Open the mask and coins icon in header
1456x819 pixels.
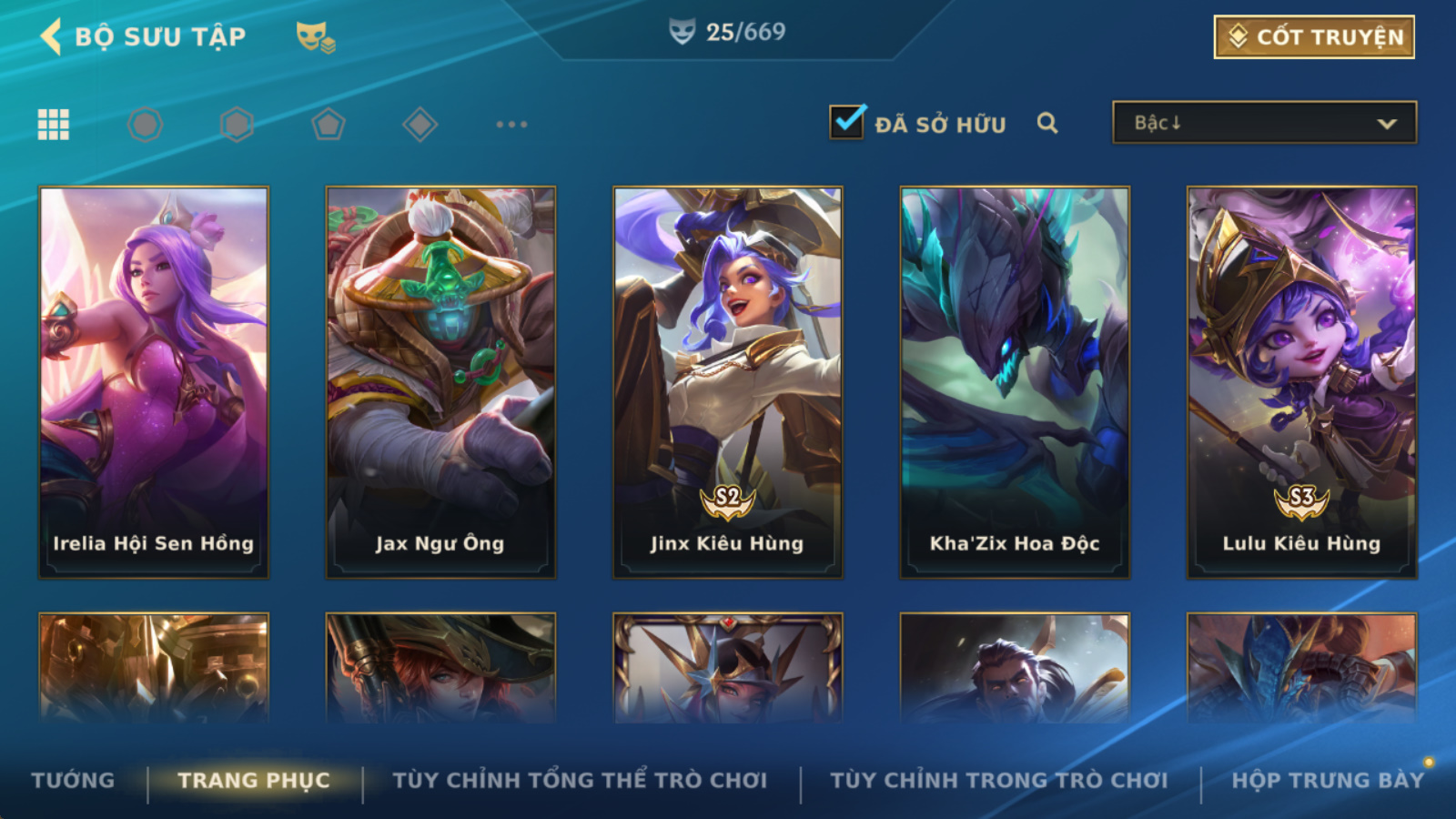[315, 37]
